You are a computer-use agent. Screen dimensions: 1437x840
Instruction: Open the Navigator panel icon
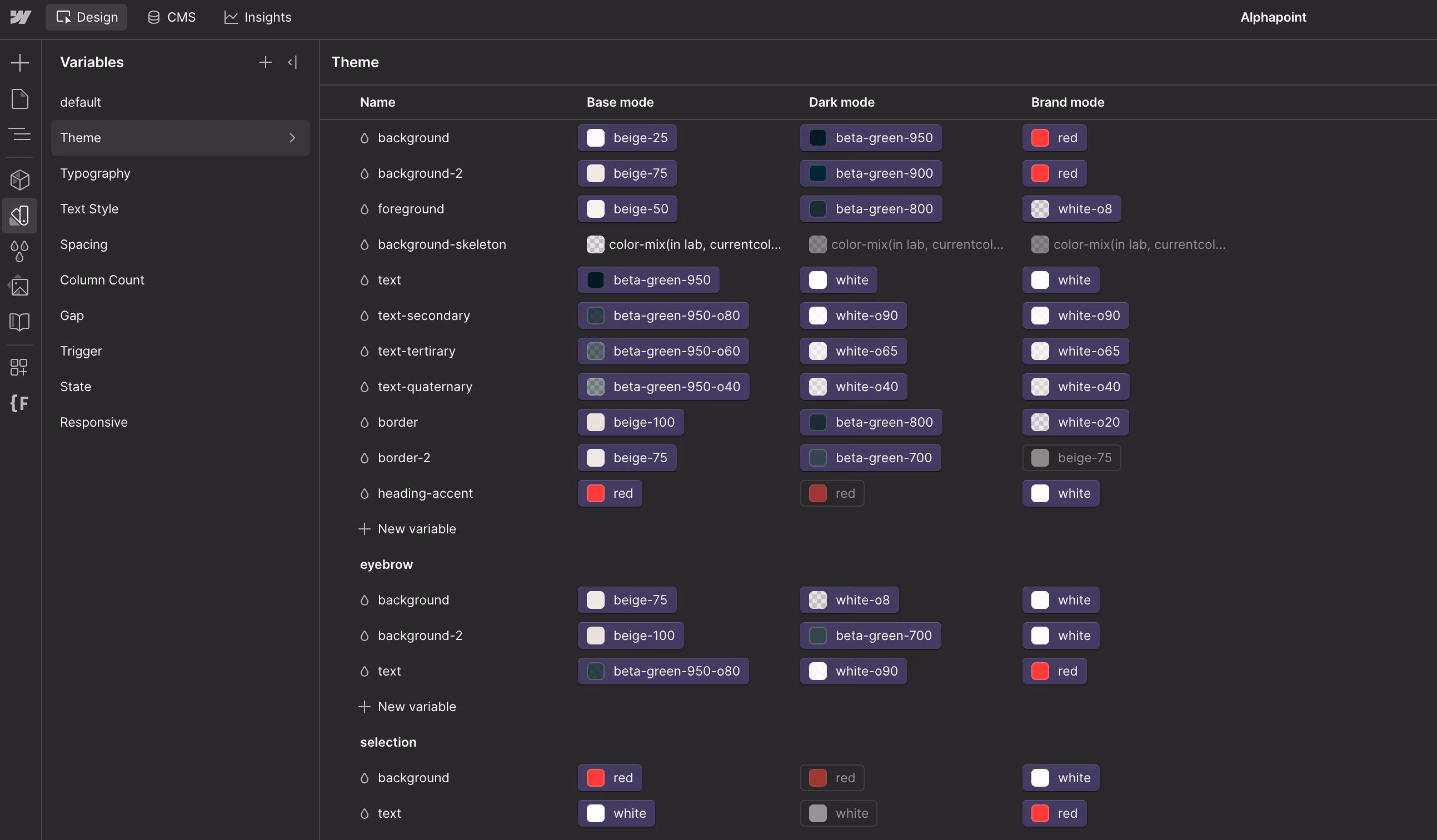click(20, 134)
